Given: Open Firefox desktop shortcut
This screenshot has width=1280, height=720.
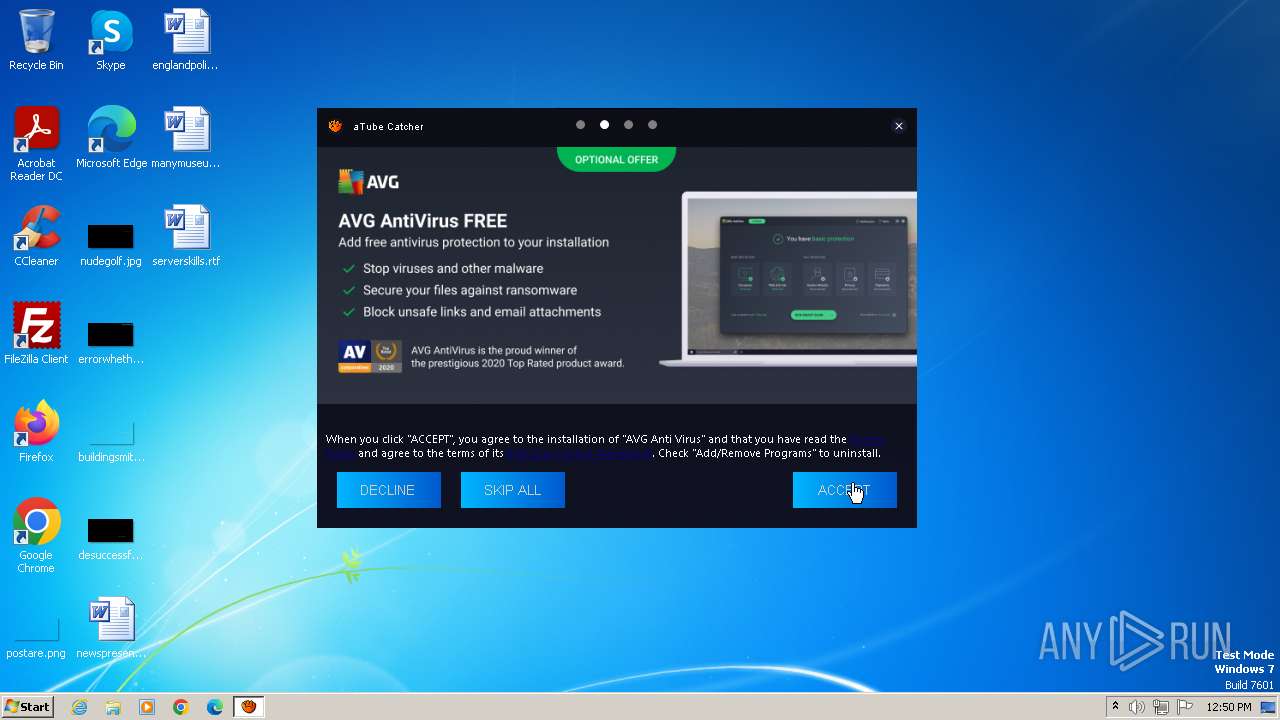Looking at the screenshot, I should (x=36, y=432).
